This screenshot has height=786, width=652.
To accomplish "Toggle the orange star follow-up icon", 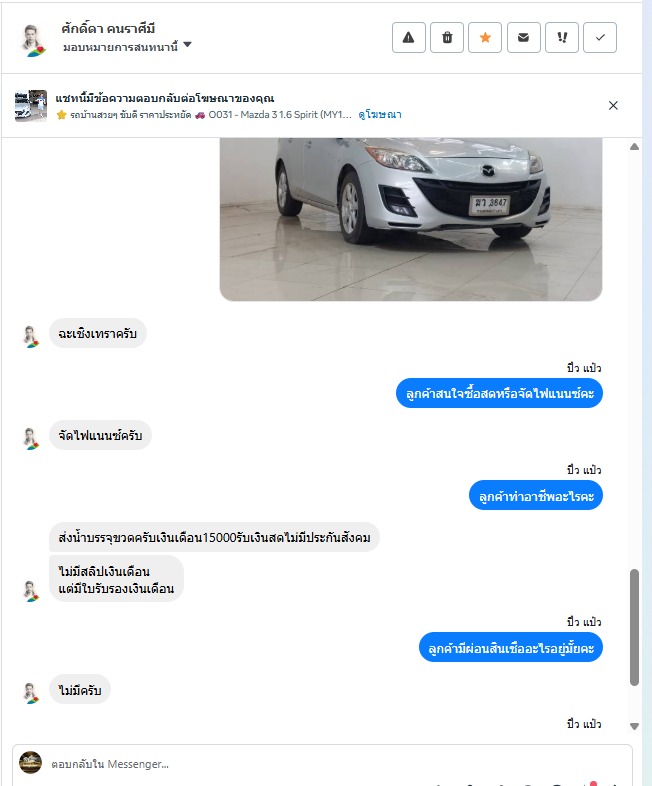I will coord(485,38).
